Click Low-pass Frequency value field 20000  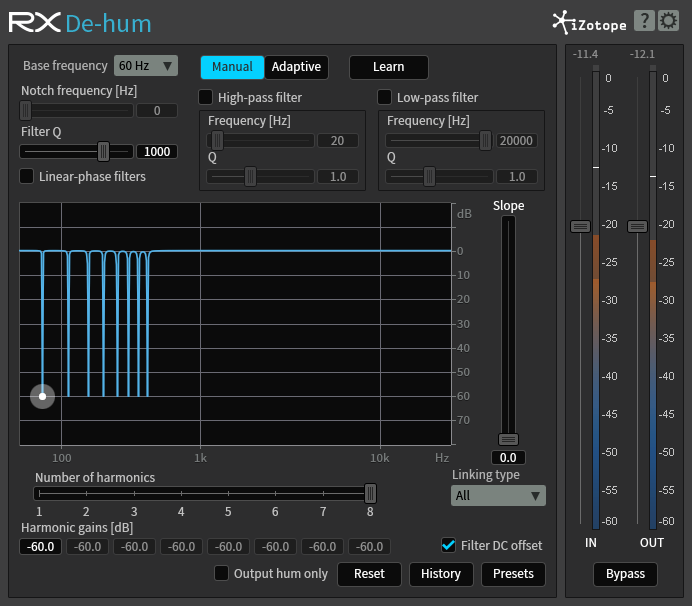coord(516,141)
